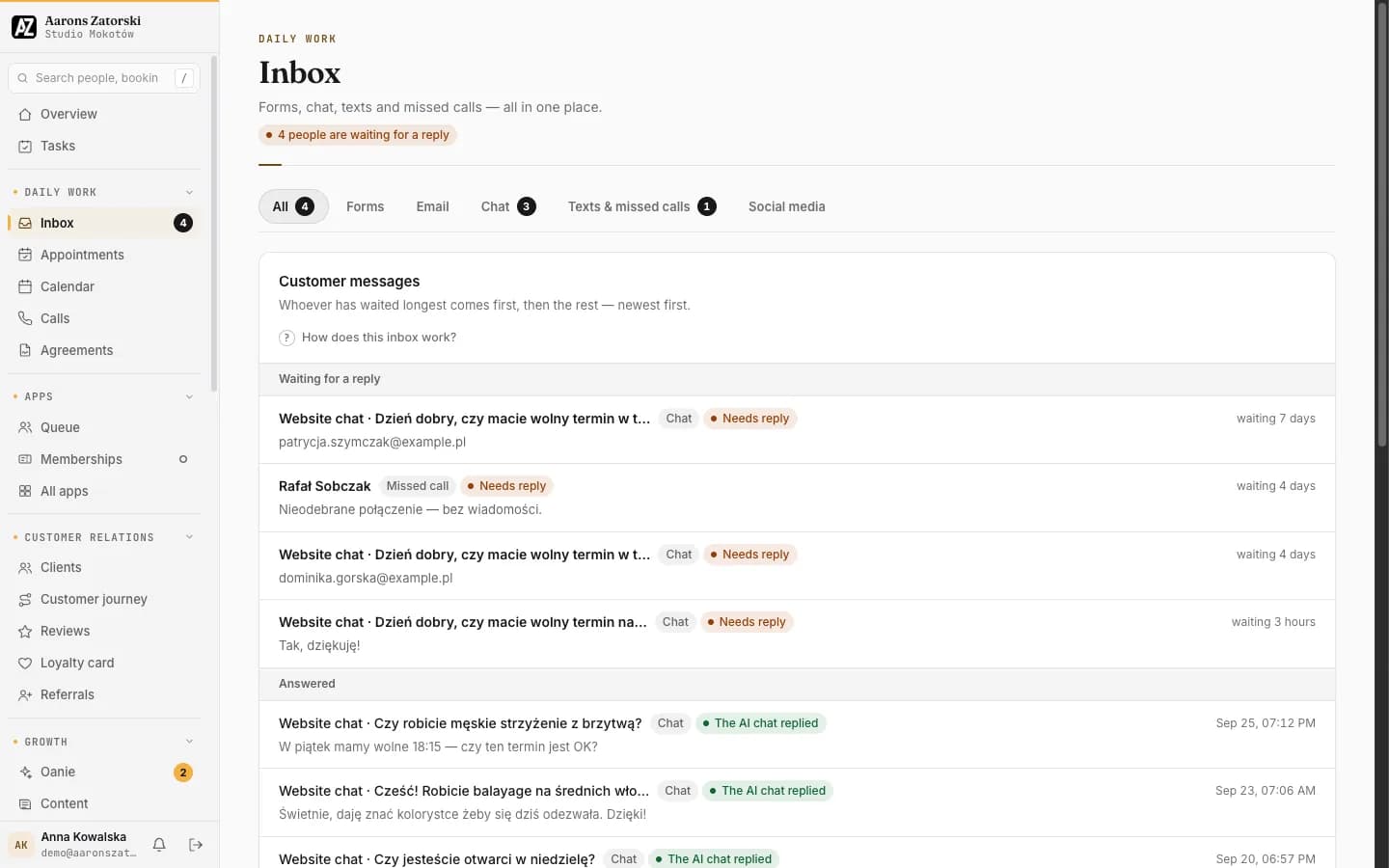The image size is (1389, 868).
Task: Click the Clients people icon
Action: pos(25,567)
